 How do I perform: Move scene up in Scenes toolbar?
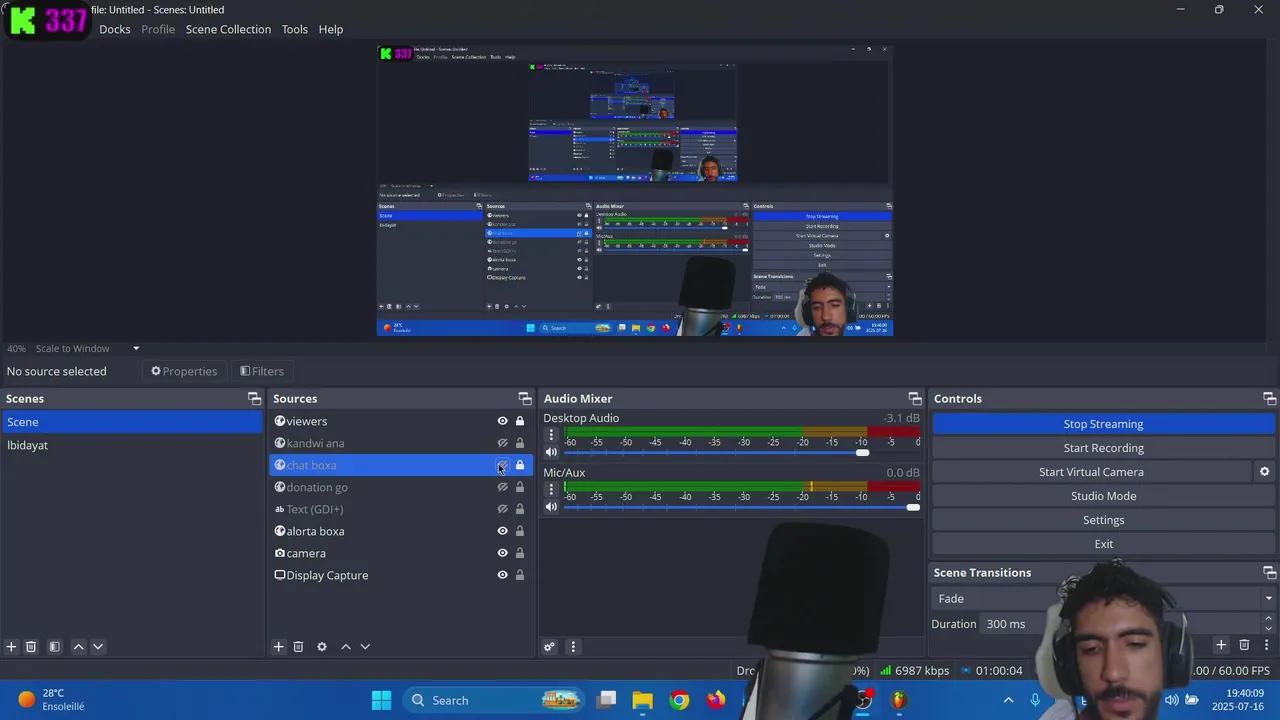point(79,647)
